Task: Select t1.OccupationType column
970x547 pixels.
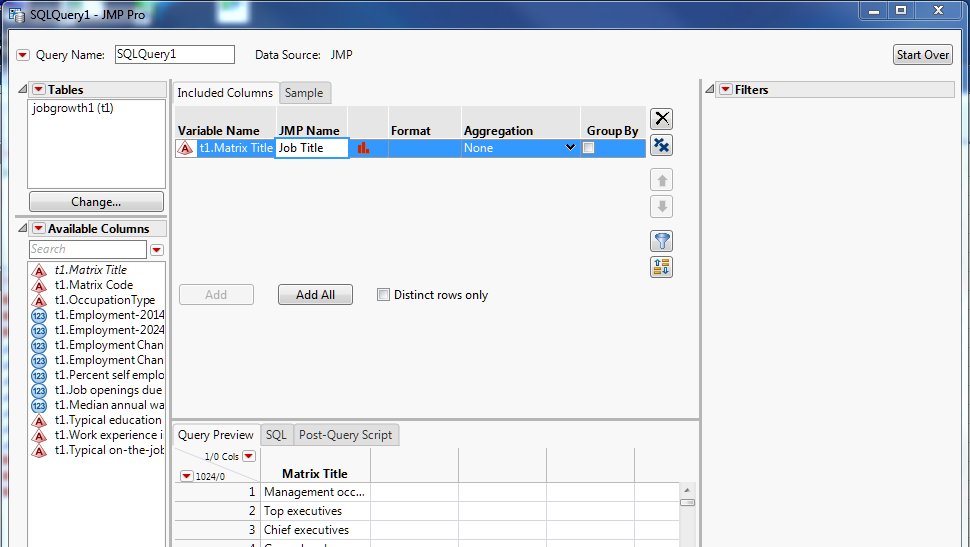Action: (x=105, y=299)
